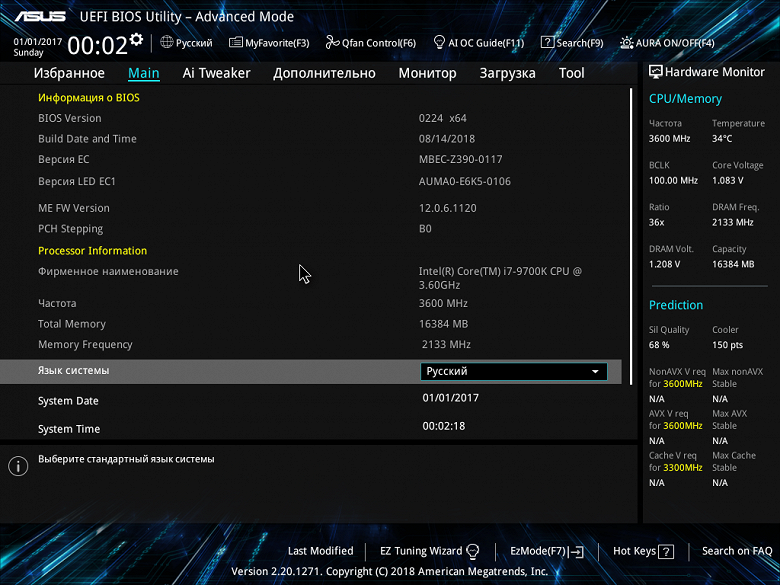The image size is (780, 585).
Task: Click Total Memory label
Action: (72, 324)
